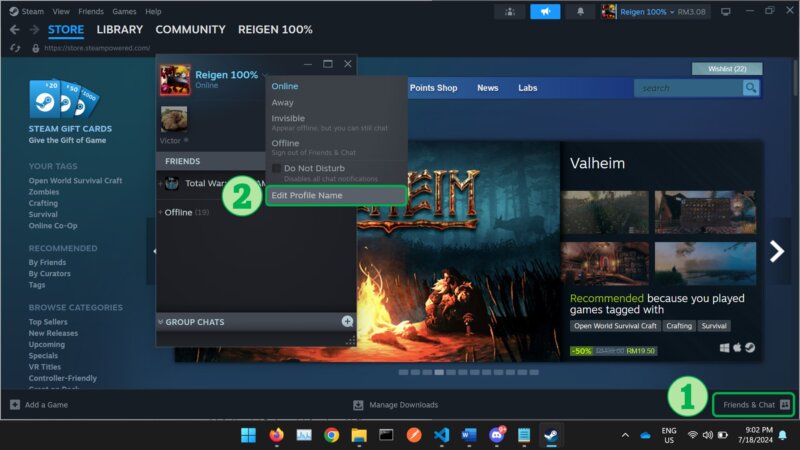800x450 pixels.
Task: Open the Friends menu
Action: click(x=91, y=11)
